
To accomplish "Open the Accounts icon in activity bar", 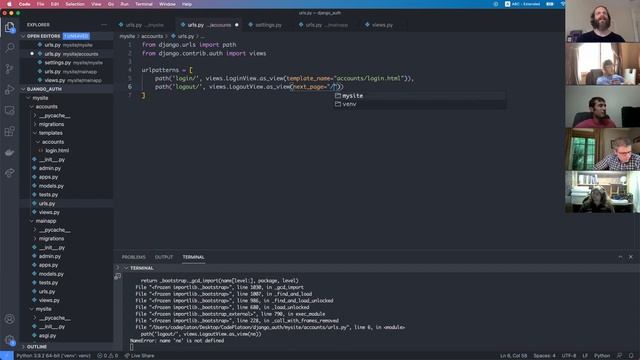I will tap(9, 319).
